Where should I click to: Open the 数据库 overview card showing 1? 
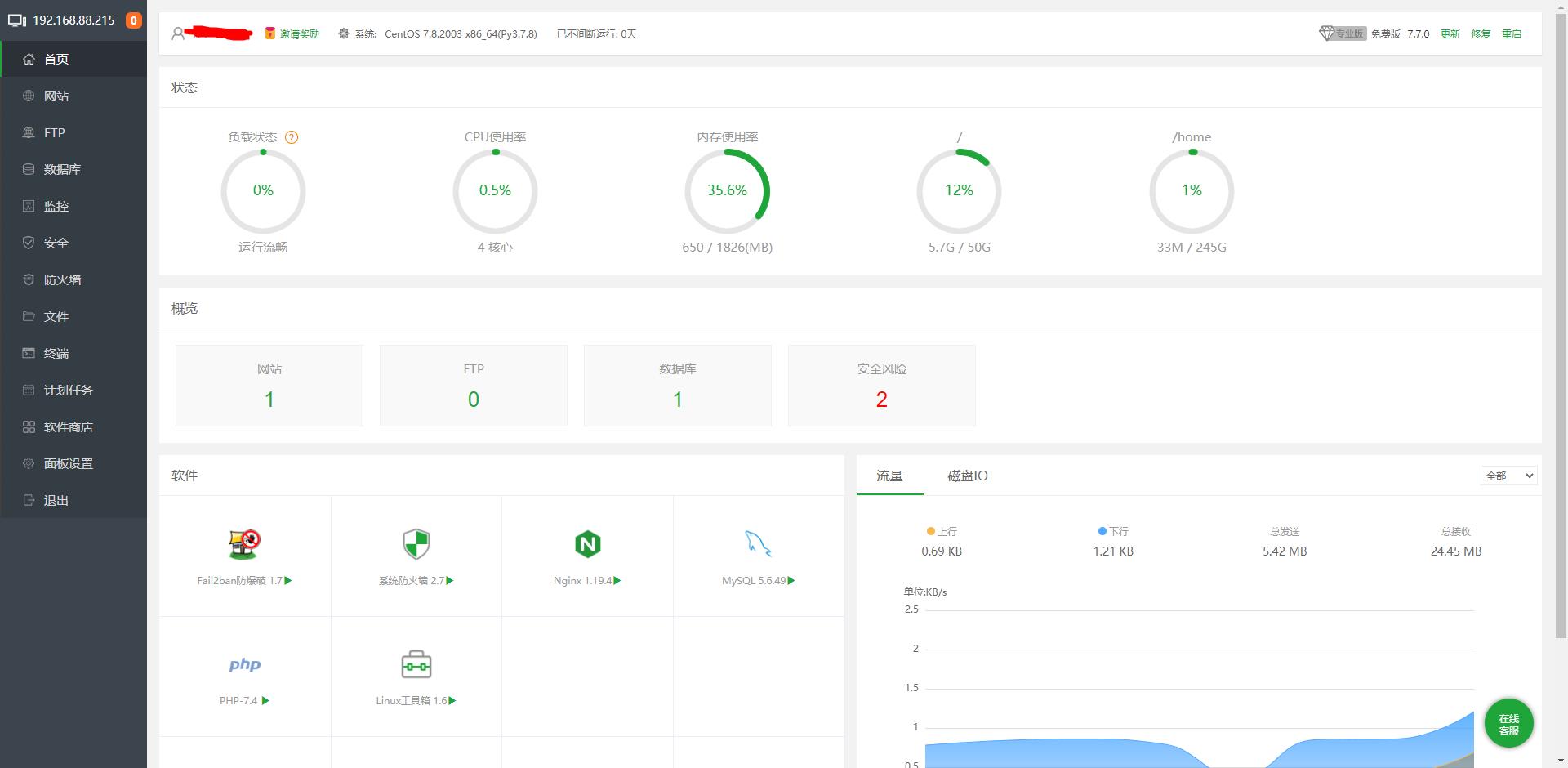tap(678, 386)
